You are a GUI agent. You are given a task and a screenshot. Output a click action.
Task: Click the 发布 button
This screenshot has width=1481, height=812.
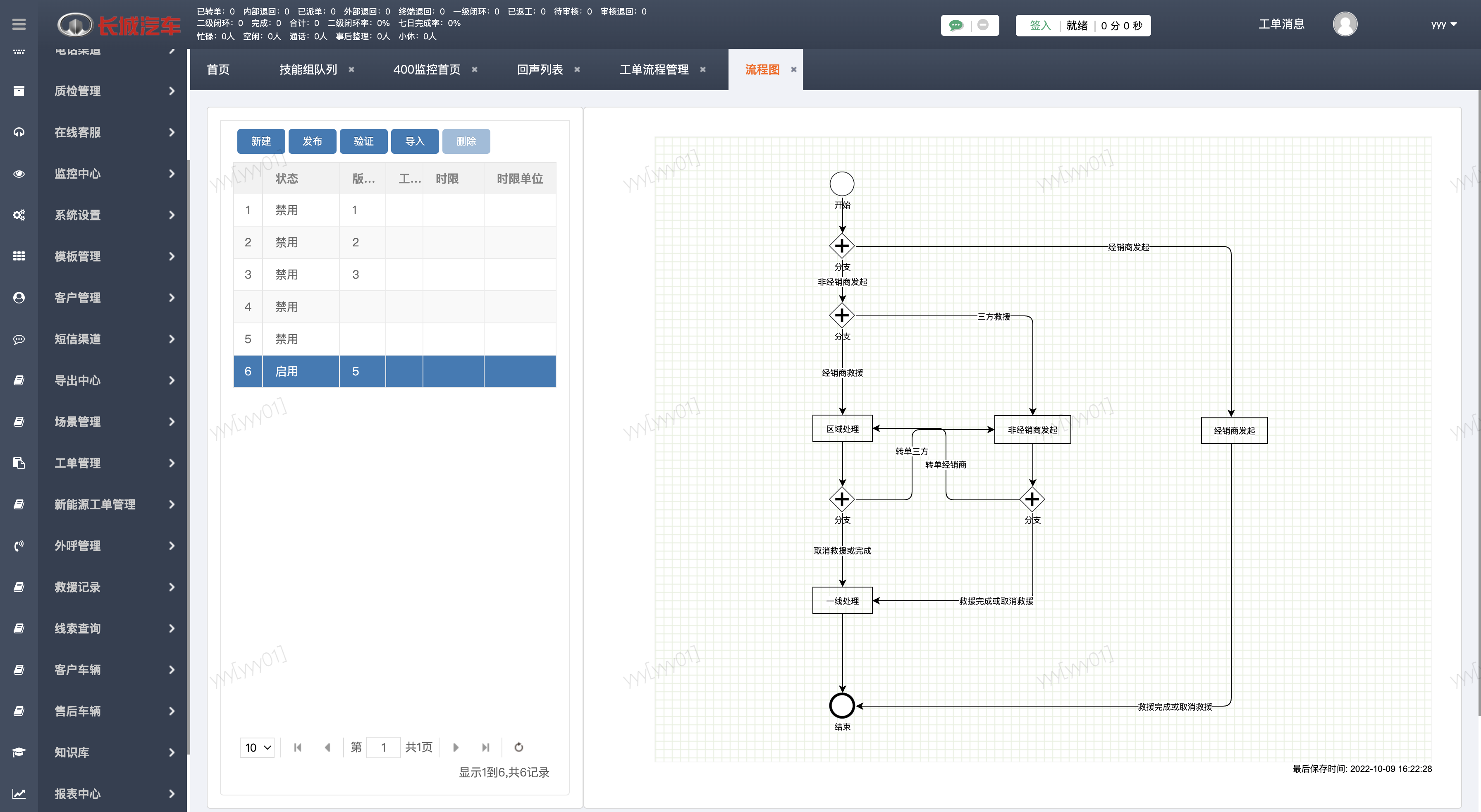[x=312, y=141]
